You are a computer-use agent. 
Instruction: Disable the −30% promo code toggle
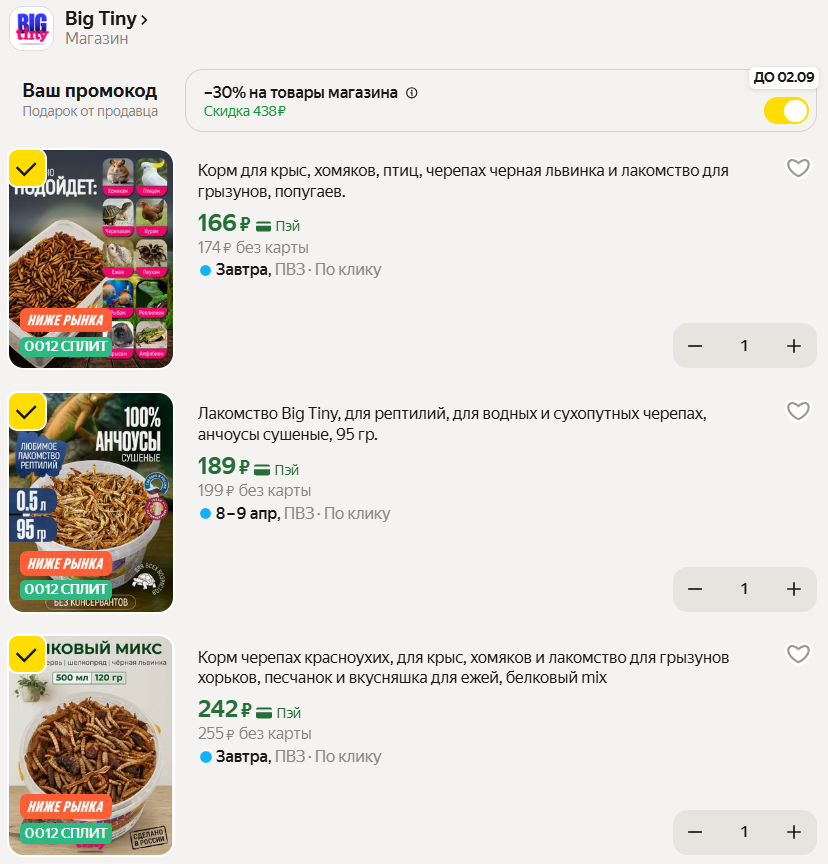tap(786, 111)
